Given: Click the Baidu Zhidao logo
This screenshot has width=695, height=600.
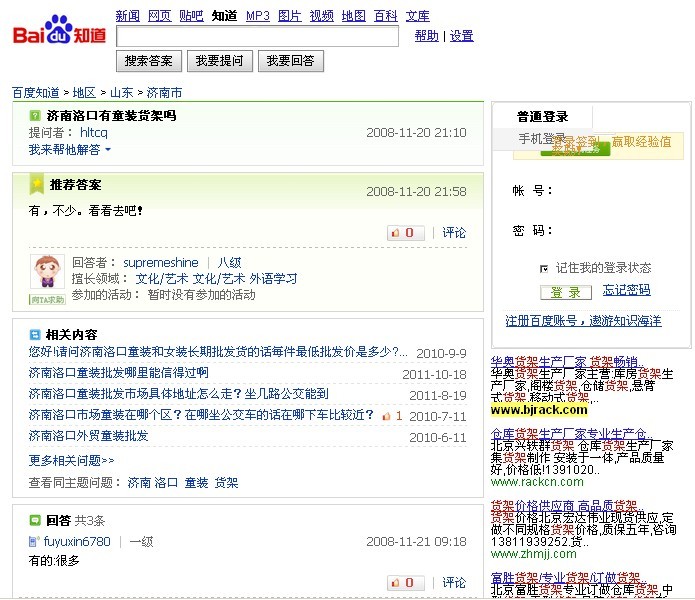Looking at the screenshot, I should point(59,33).
